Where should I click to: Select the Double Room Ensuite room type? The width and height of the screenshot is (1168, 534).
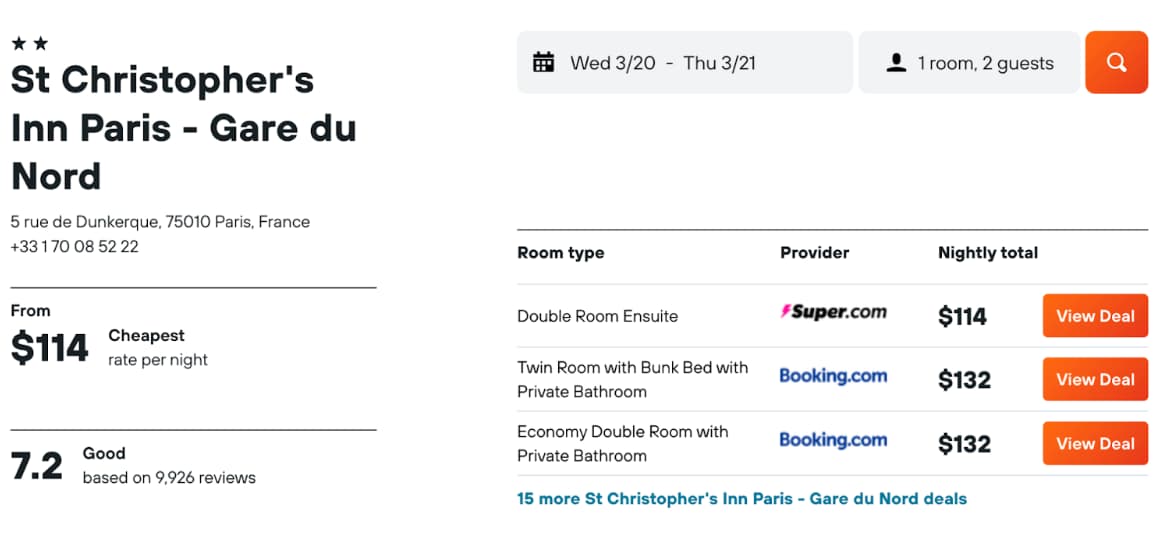[x=597, y=317]
